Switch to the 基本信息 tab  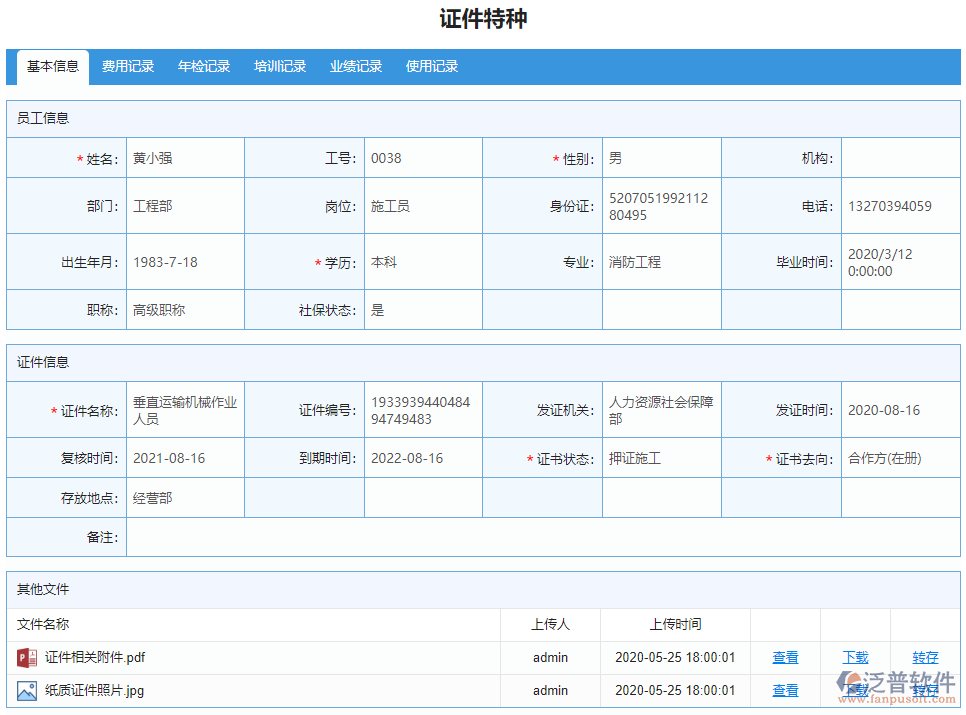pos(53,67)
